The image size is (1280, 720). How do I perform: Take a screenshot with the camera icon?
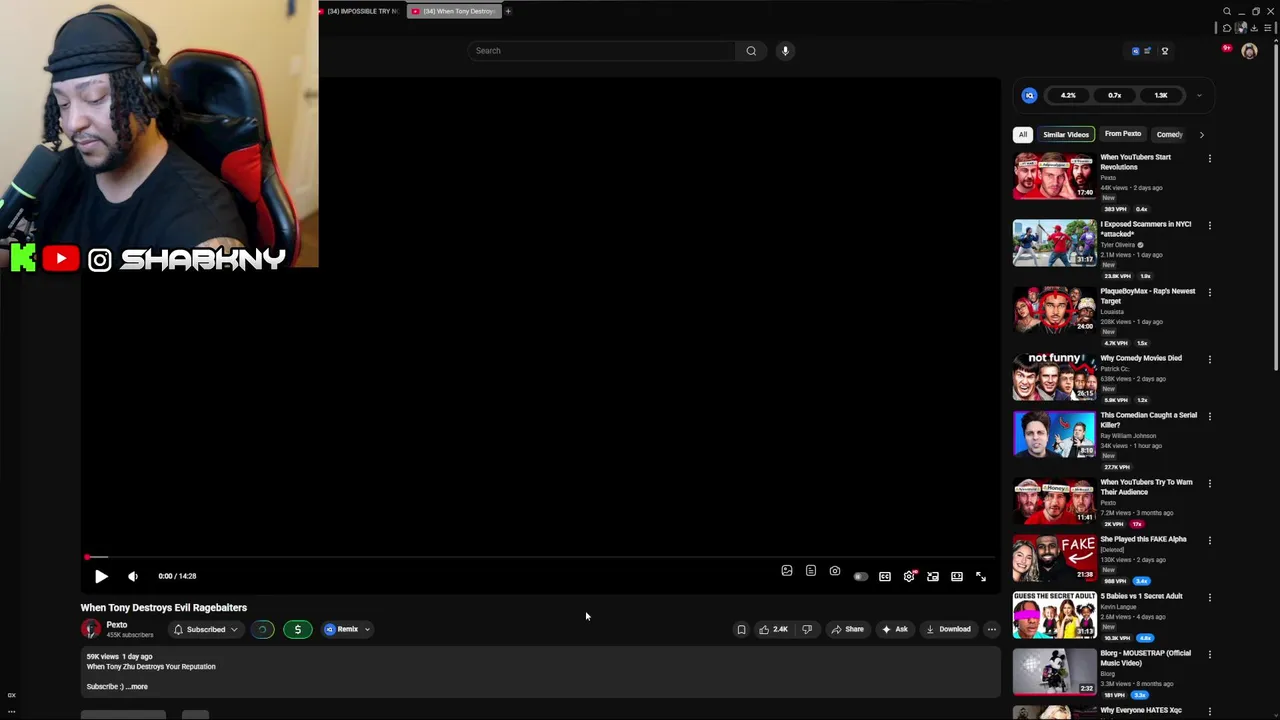pos(835,571)
